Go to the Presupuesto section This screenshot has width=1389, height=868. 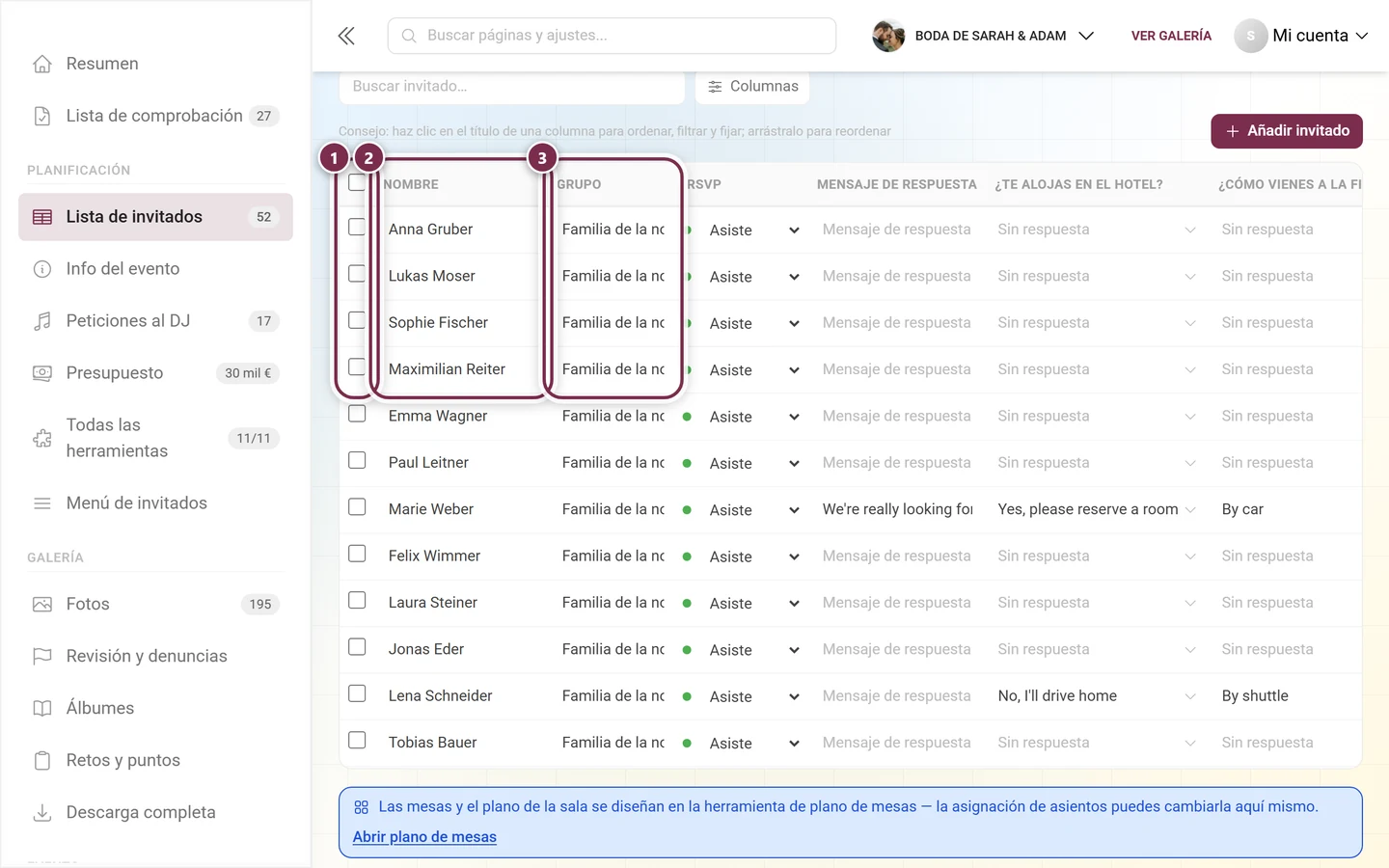click(155, 373)
